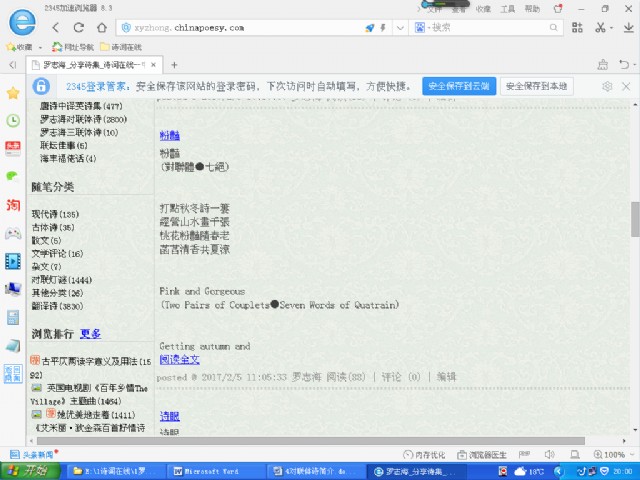Open new tab with plus button
640x480 pixels.
pyautogui.click(x=174, y=65)
